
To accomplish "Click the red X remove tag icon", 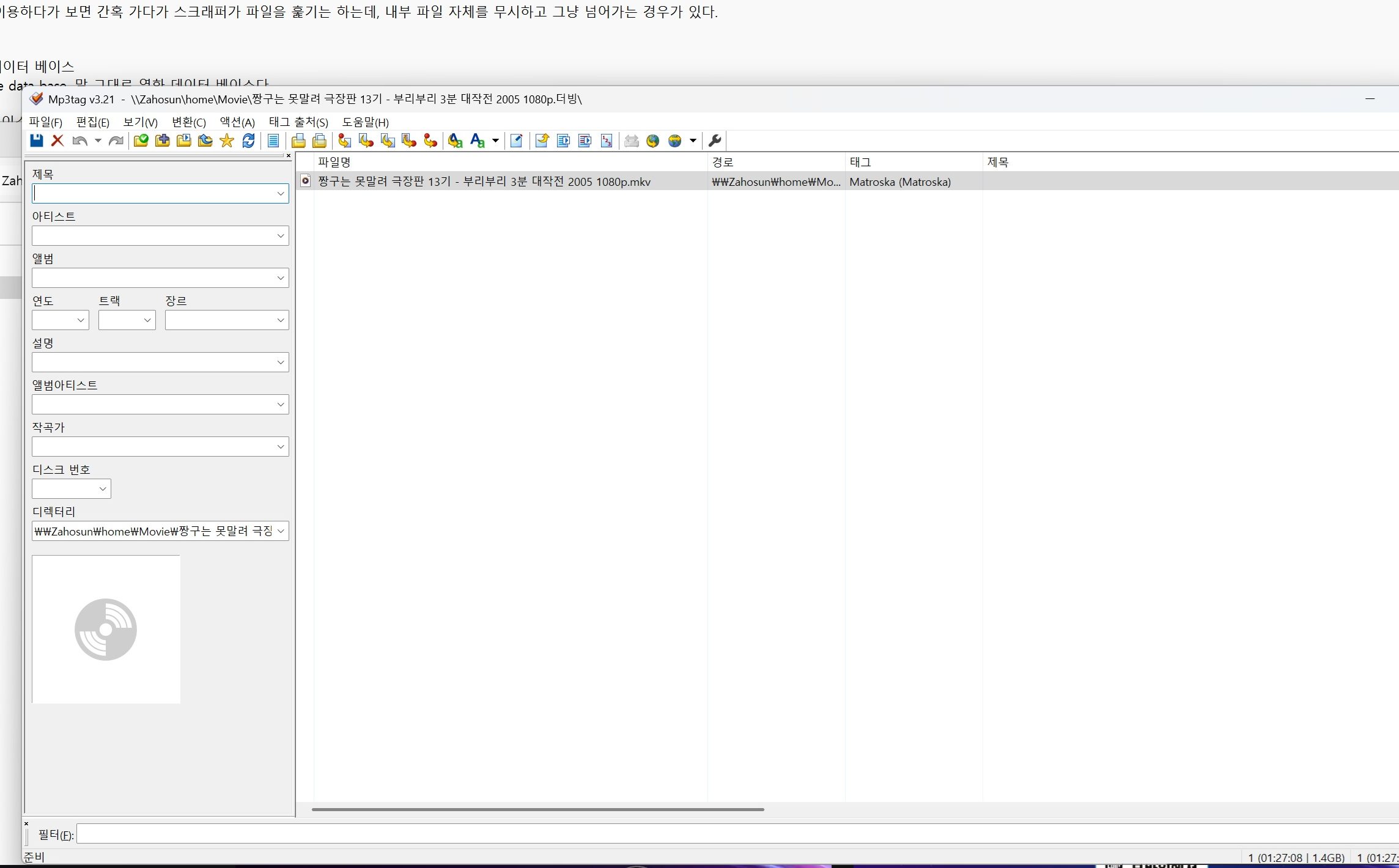I will [x=57, y=141].
